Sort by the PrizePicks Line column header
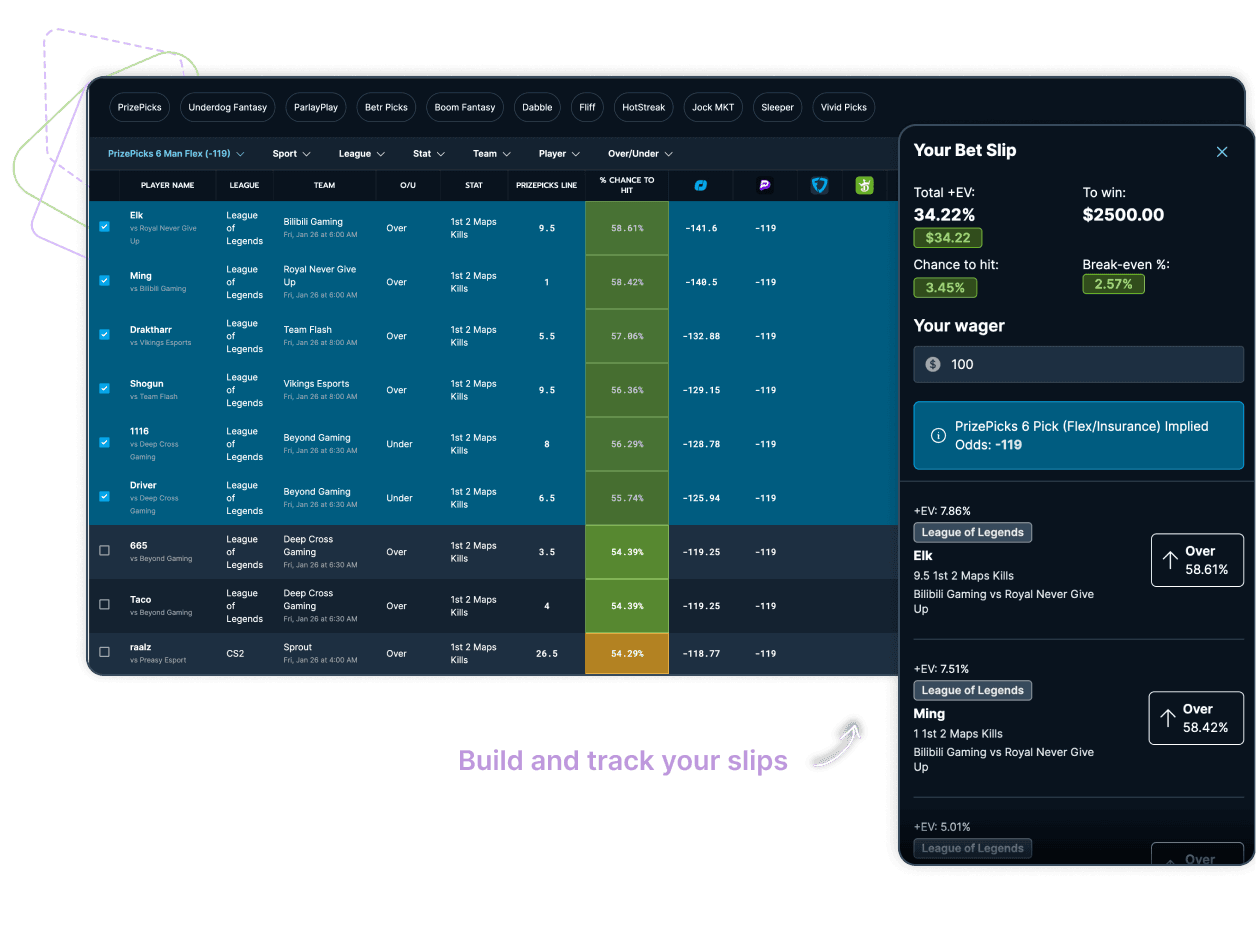The width and height of the screenshot is (1256, 942). (x=546, y=185)
